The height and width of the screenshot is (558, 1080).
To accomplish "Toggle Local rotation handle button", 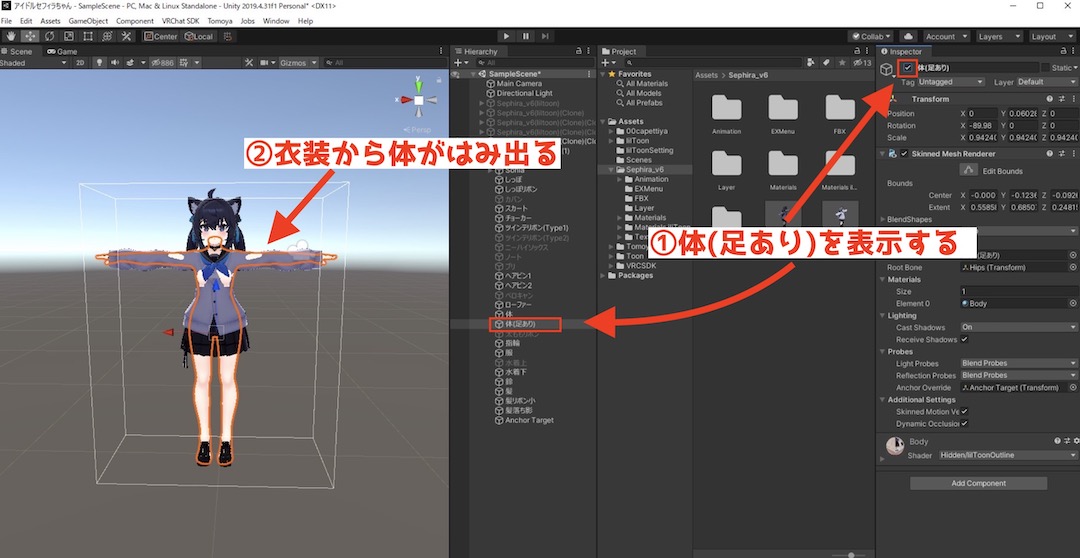I will pyautogui.click(x=199, y=37).
